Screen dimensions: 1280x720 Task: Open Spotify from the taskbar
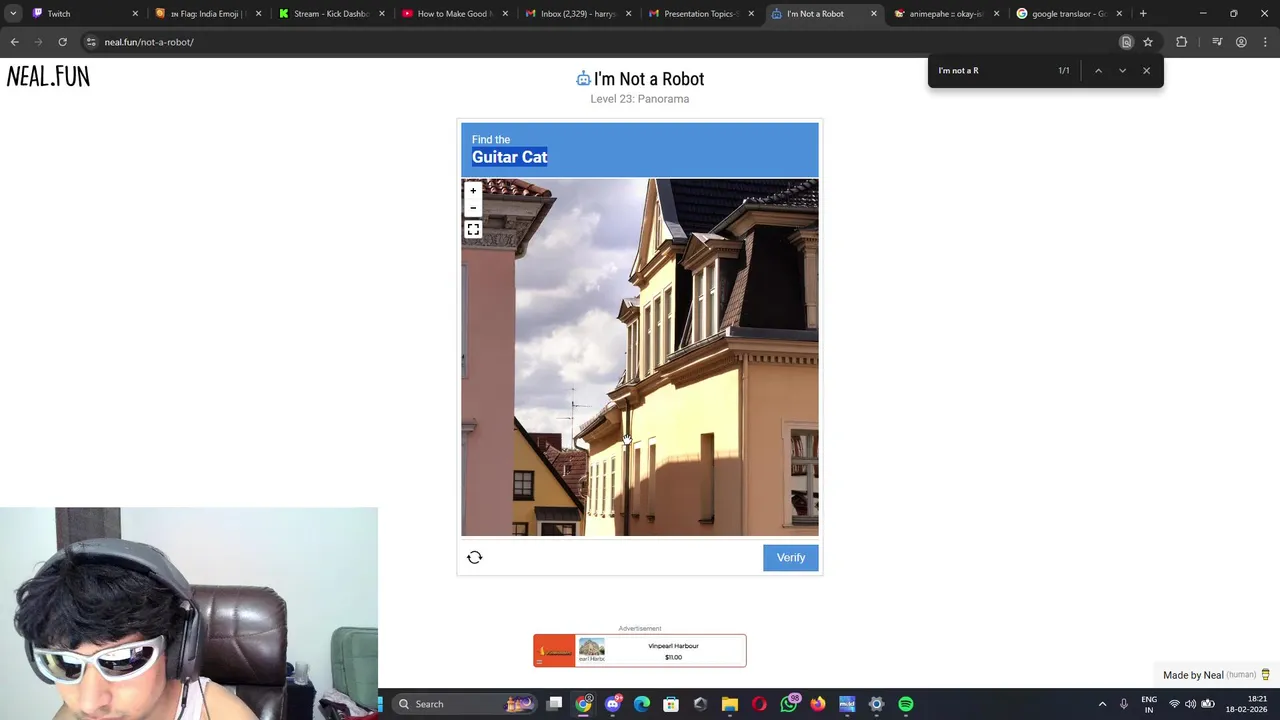coord(906,704)
